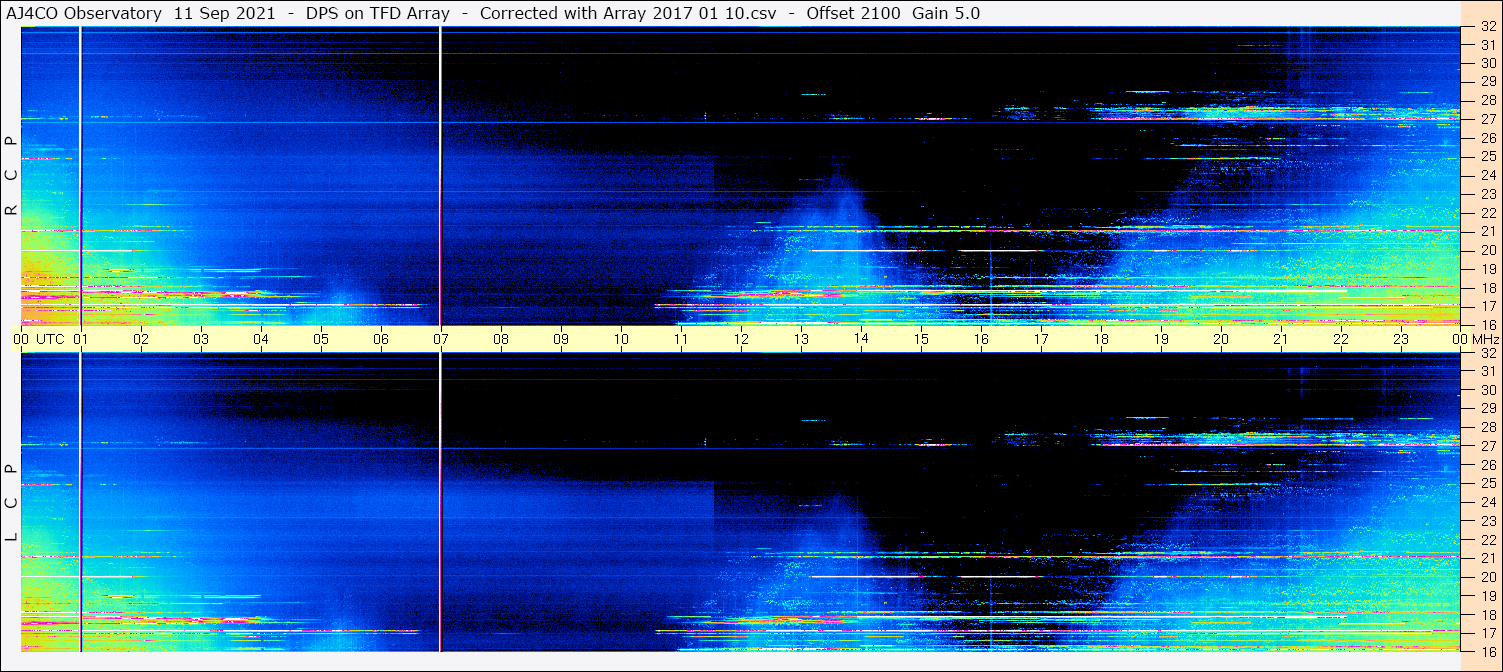The height and width of the screenshot is (672, 1503).
Task: Click 32 MHz tick on lower LCP scale
Action: click(x=1487, y=353)
